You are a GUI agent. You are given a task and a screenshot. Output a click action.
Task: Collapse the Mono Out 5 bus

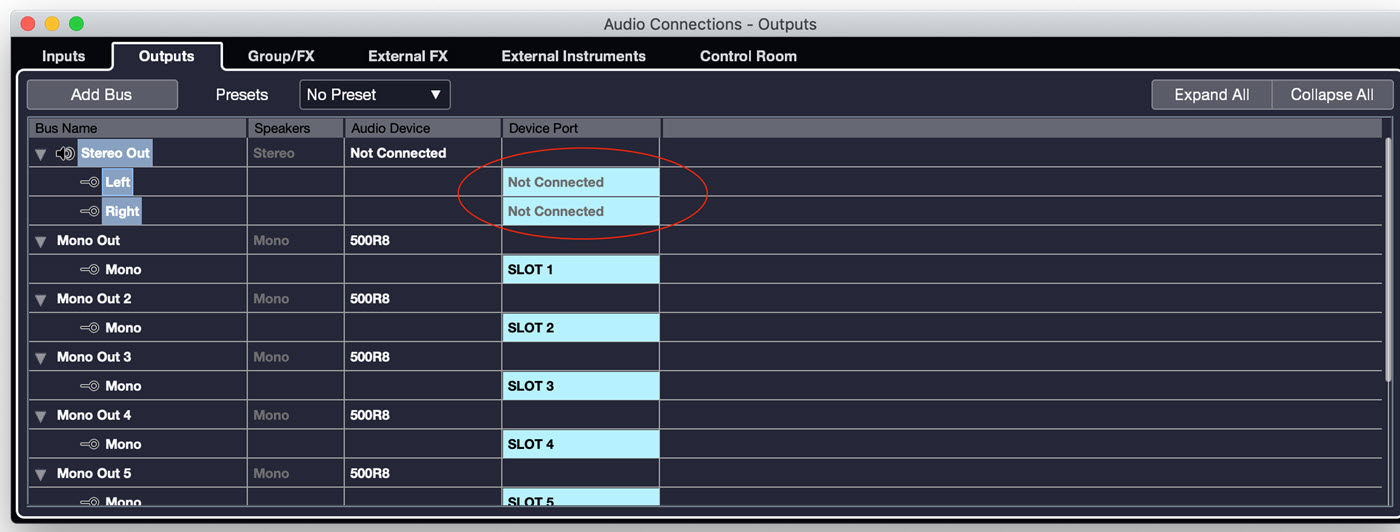pos(41,474)
